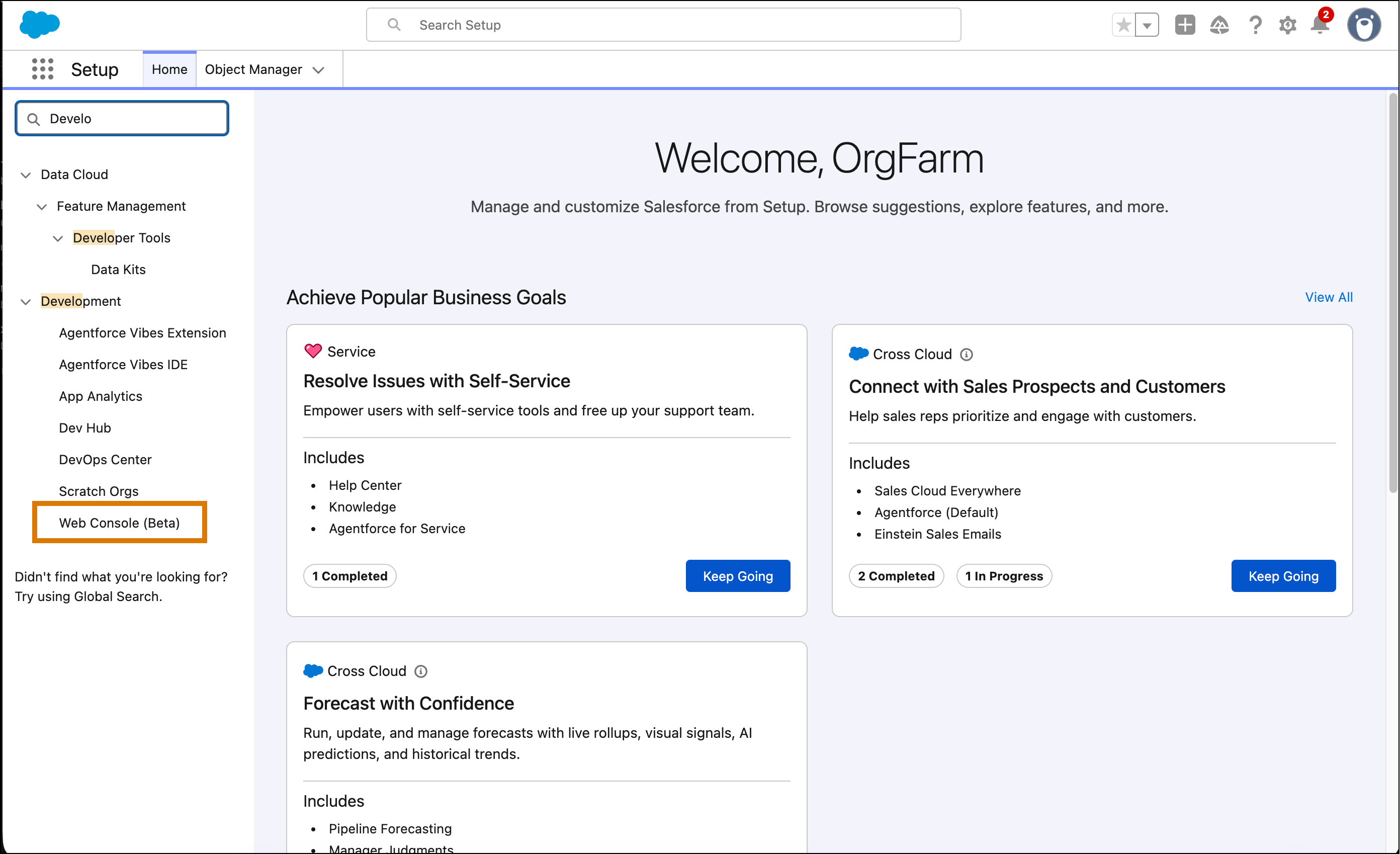Click the Cross Cloud info icon

pos(968,354)
